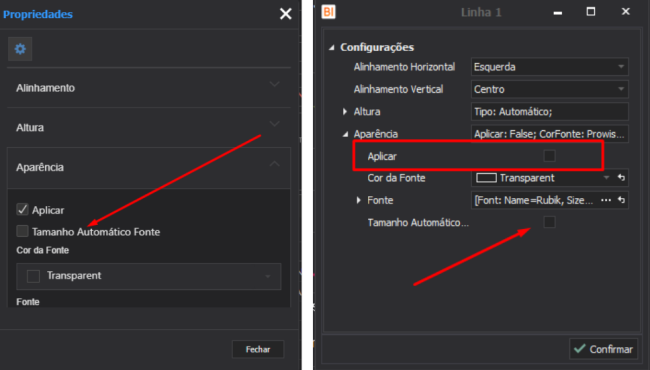
Task: Collapse Aparência tree node in Linha 1
Action: pyautogui.click(x=345, y=134)
